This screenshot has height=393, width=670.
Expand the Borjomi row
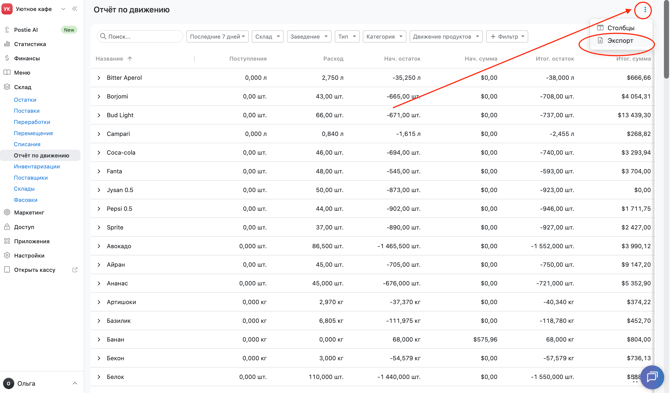click(99, 97)
